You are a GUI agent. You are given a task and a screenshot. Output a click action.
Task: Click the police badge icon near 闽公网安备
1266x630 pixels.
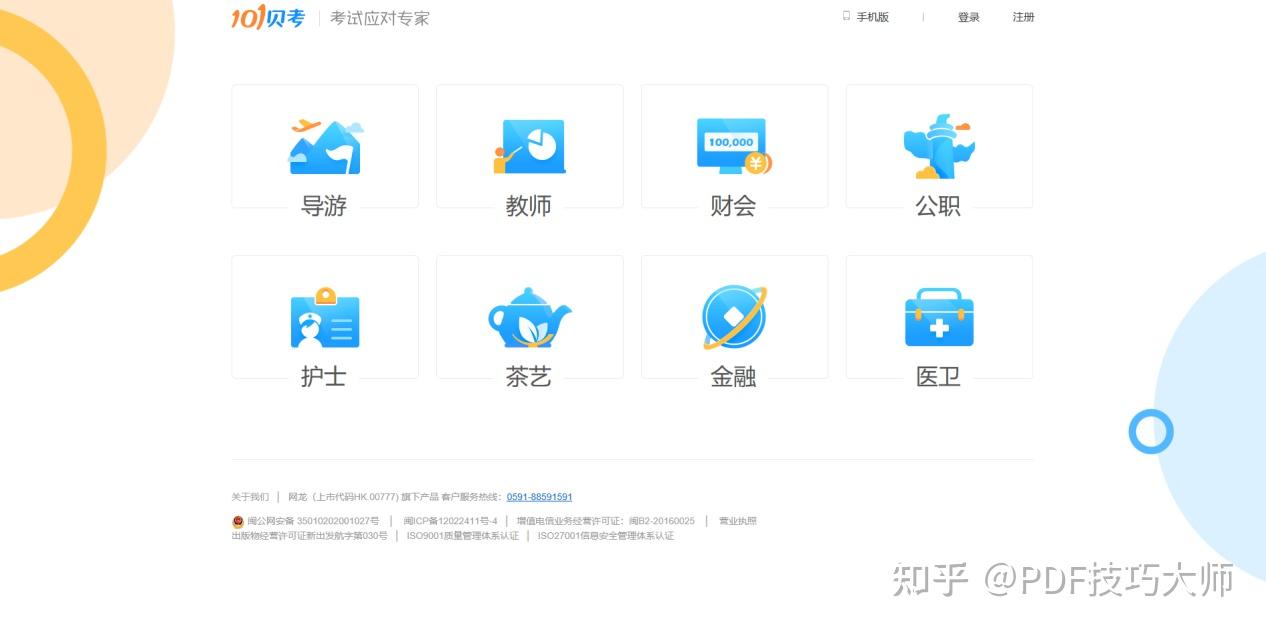pyautogui.click(x=238, y=521)
